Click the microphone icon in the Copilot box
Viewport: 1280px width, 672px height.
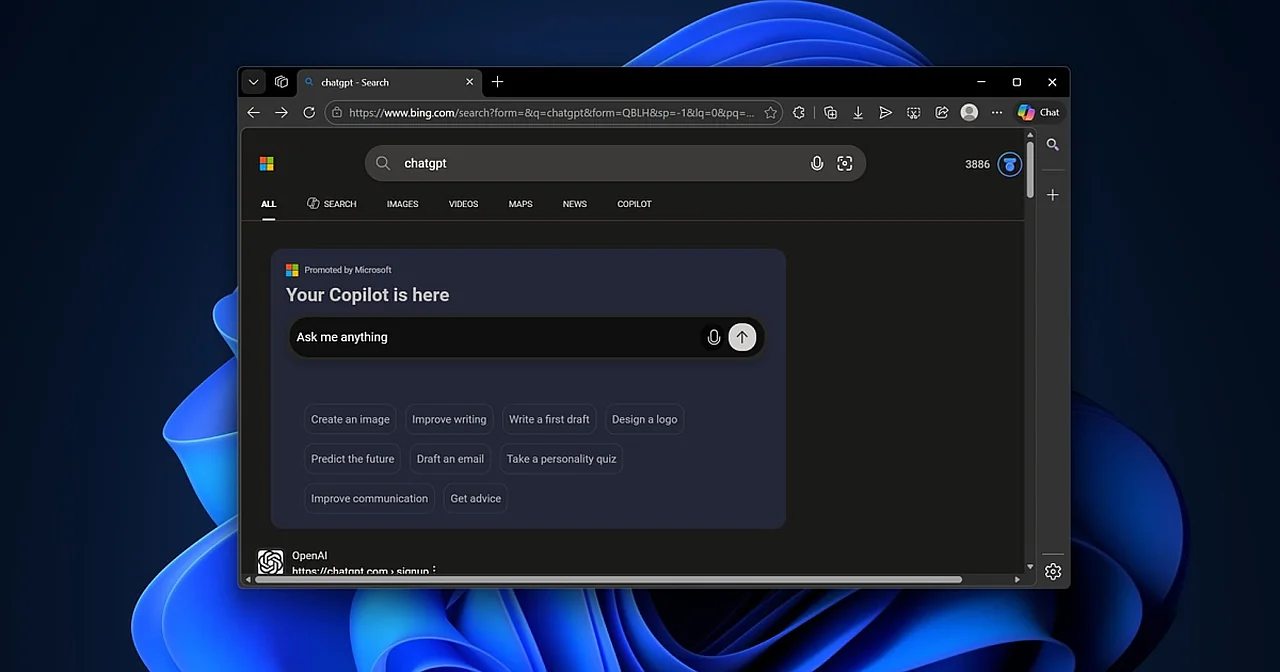(x=713, y=337)
